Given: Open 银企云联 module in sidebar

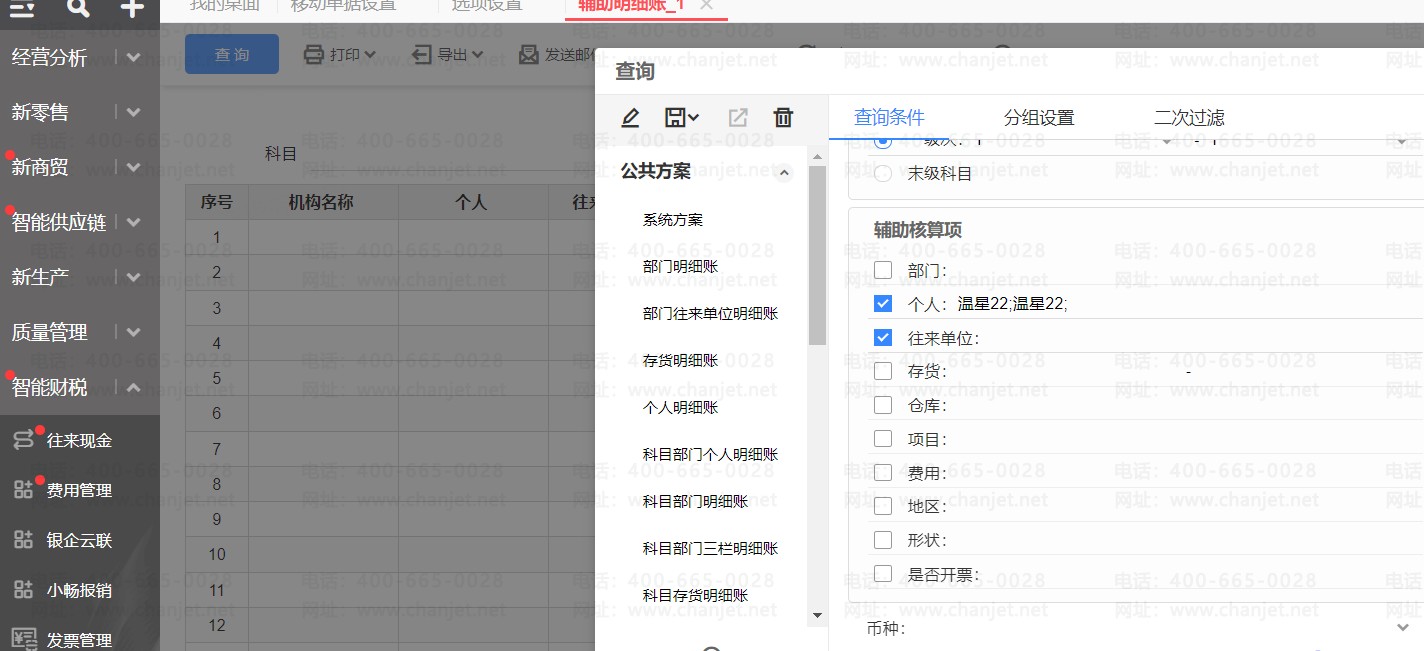Looking at the screenshot, I should tap(78, 541).
